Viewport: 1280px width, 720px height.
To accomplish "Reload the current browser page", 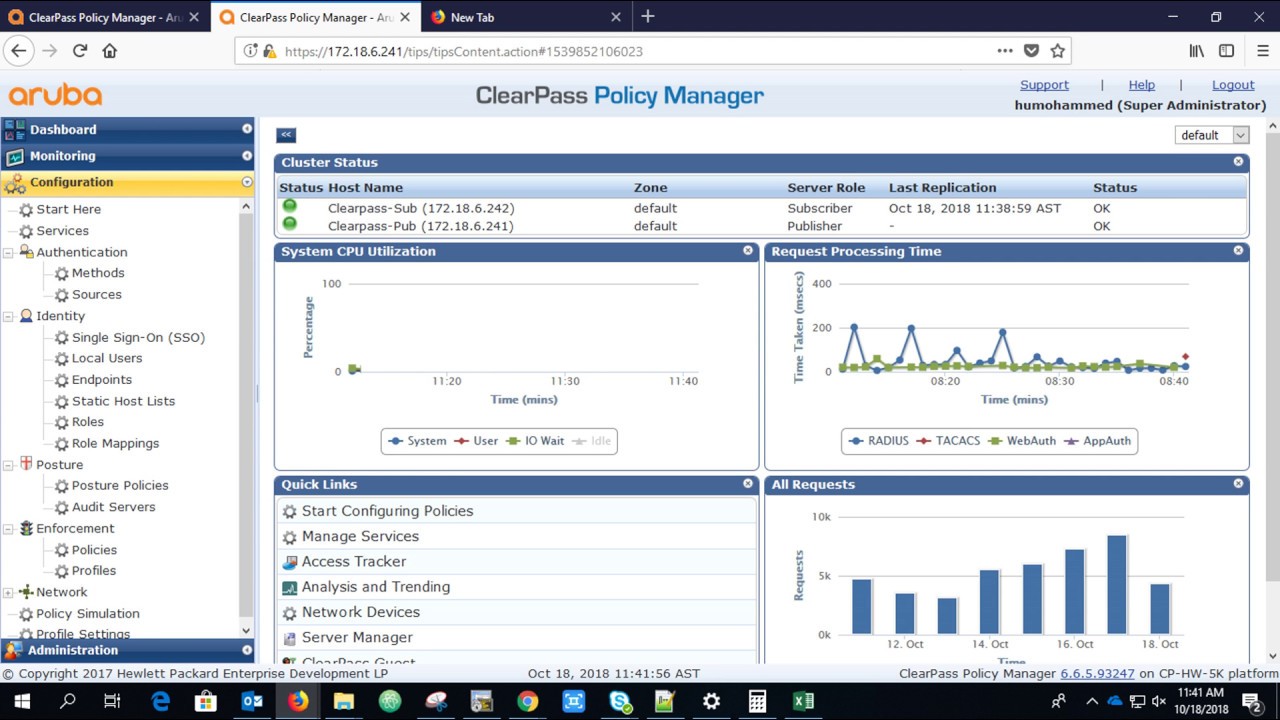I will 79,51.
